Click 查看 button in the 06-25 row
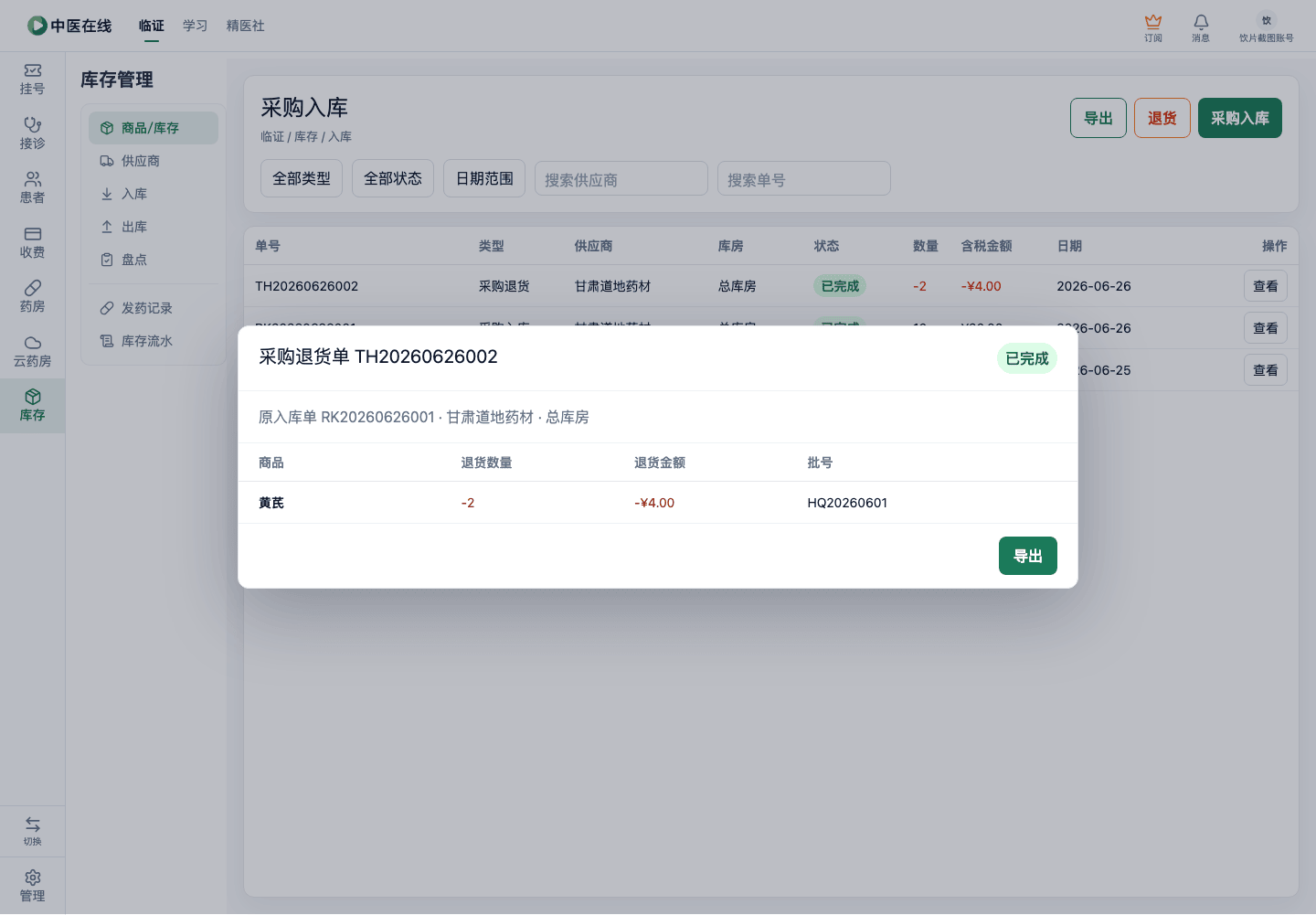1316x915 pixels. click(1266, 370)
